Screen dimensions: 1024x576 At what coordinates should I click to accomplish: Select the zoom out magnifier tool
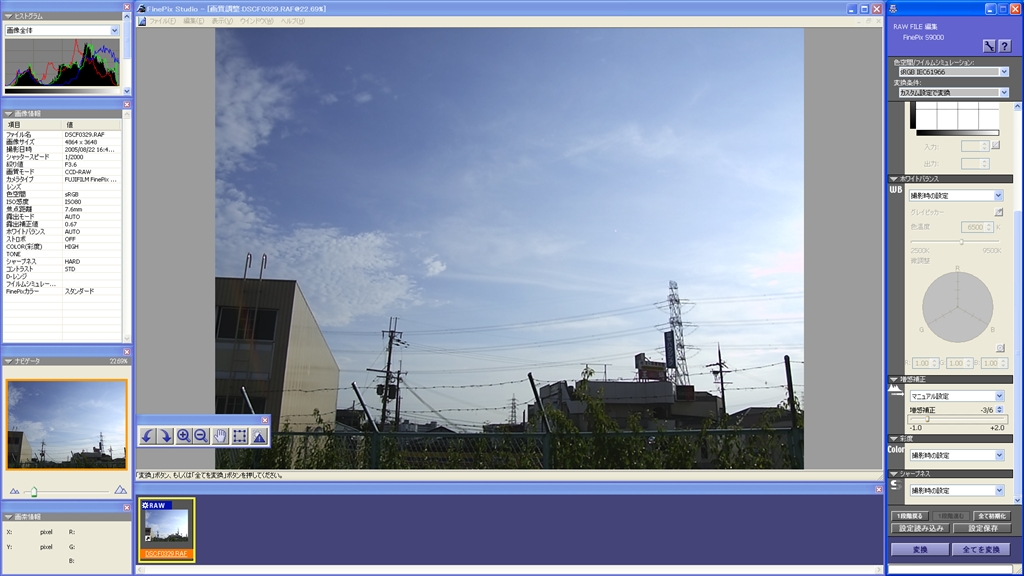[201, 436]
